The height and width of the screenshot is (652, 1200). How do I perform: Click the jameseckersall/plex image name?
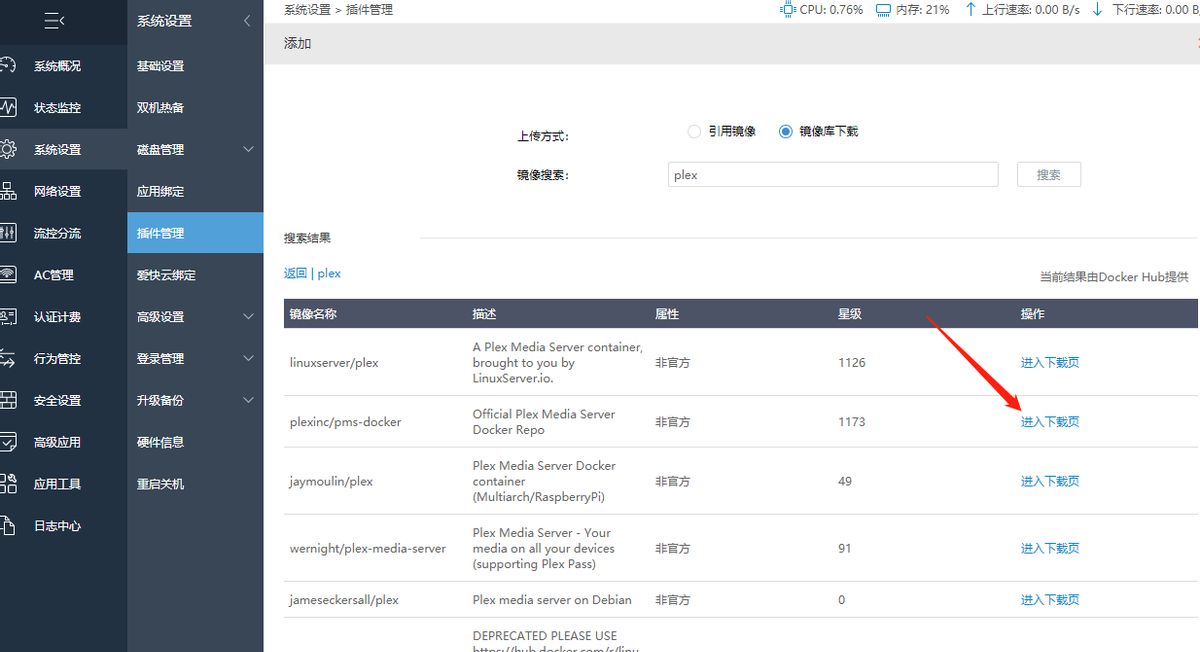344,600
